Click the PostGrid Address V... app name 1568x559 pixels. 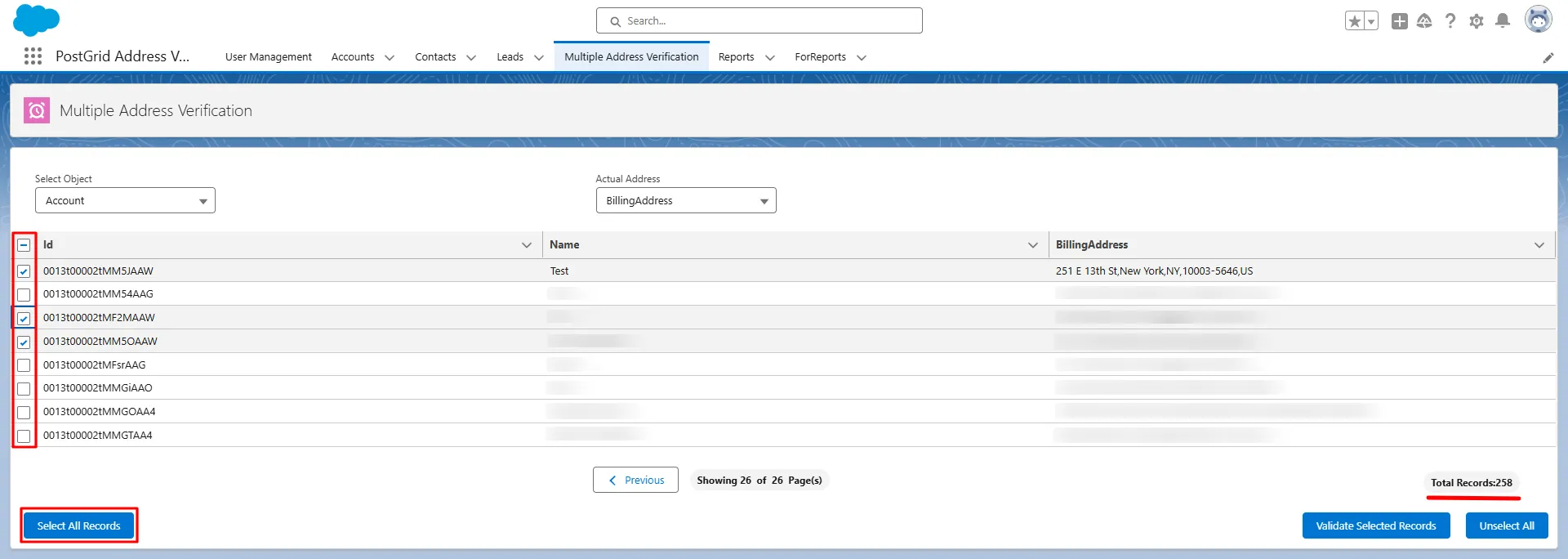122,56
